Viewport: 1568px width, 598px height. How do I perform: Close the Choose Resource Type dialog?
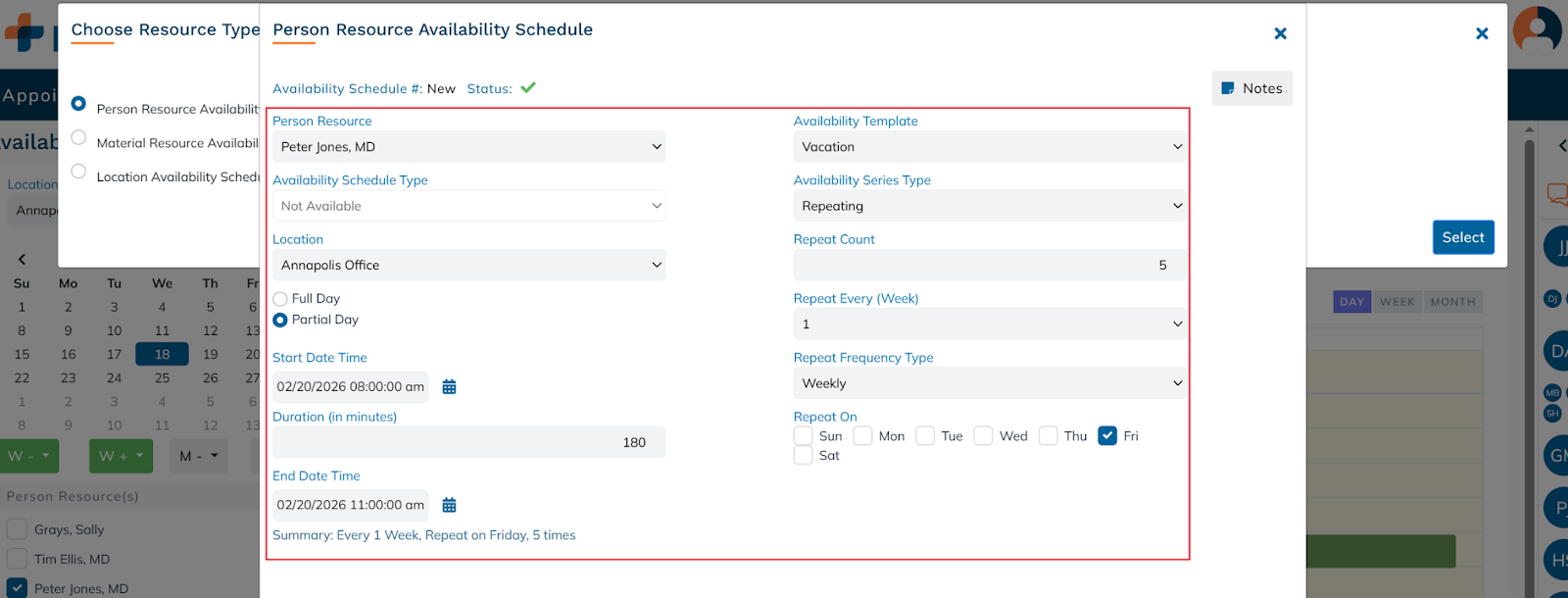pos(1482,33)
